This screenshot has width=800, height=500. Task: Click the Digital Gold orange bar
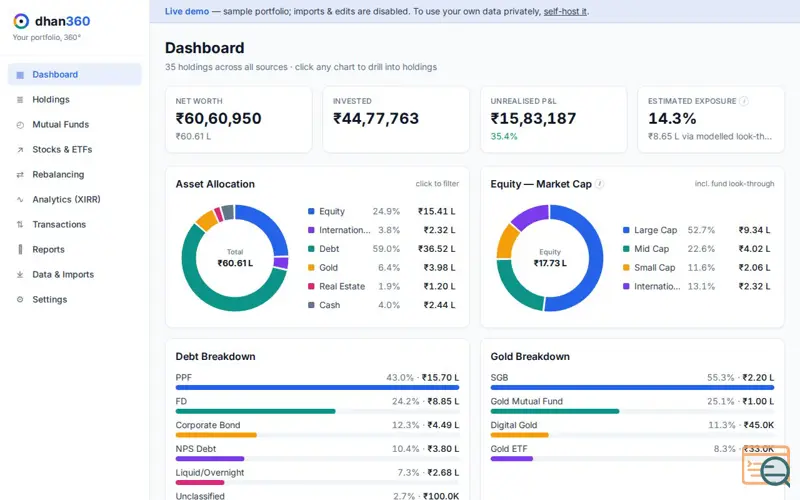click(519, 435)
